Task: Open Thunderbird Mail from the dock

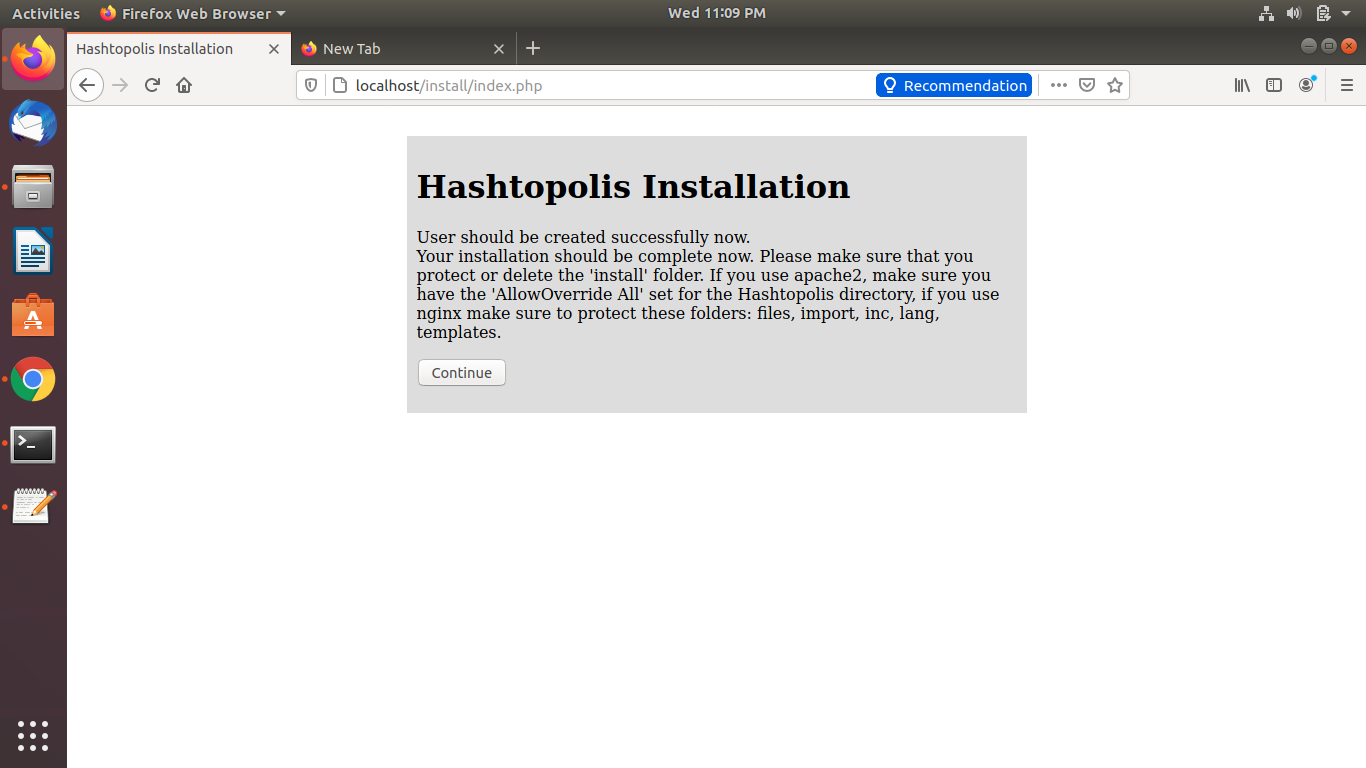Action: pyautogui.click(x=33, y=124)
